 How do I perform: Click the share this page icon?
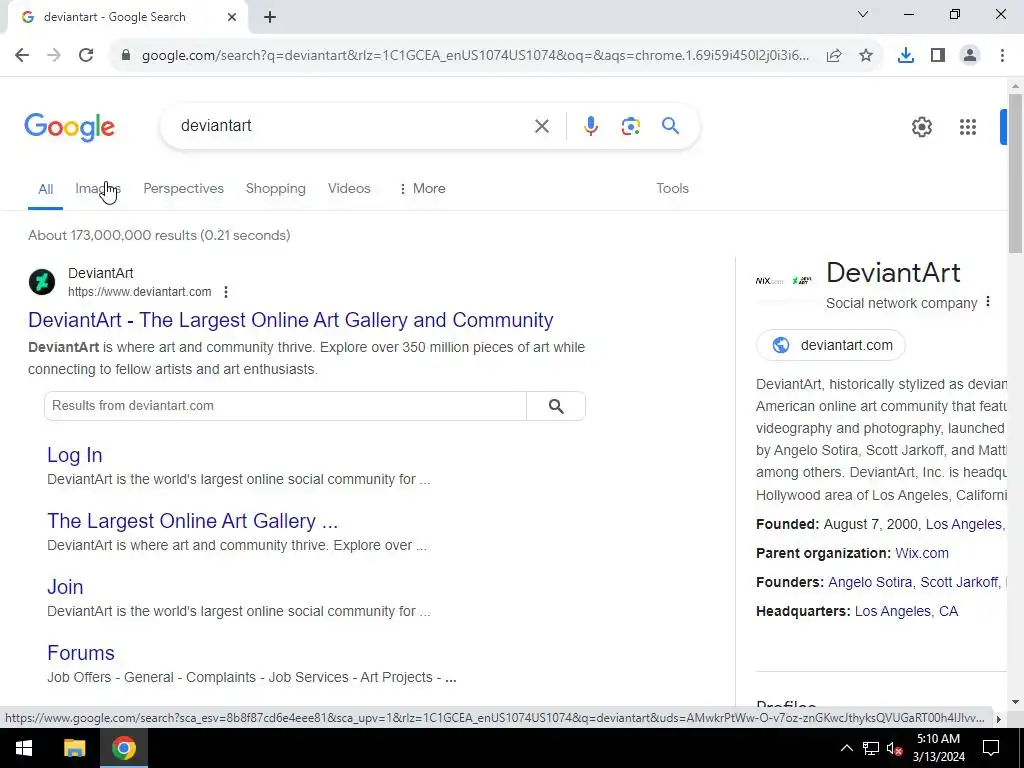click(834, 56)
